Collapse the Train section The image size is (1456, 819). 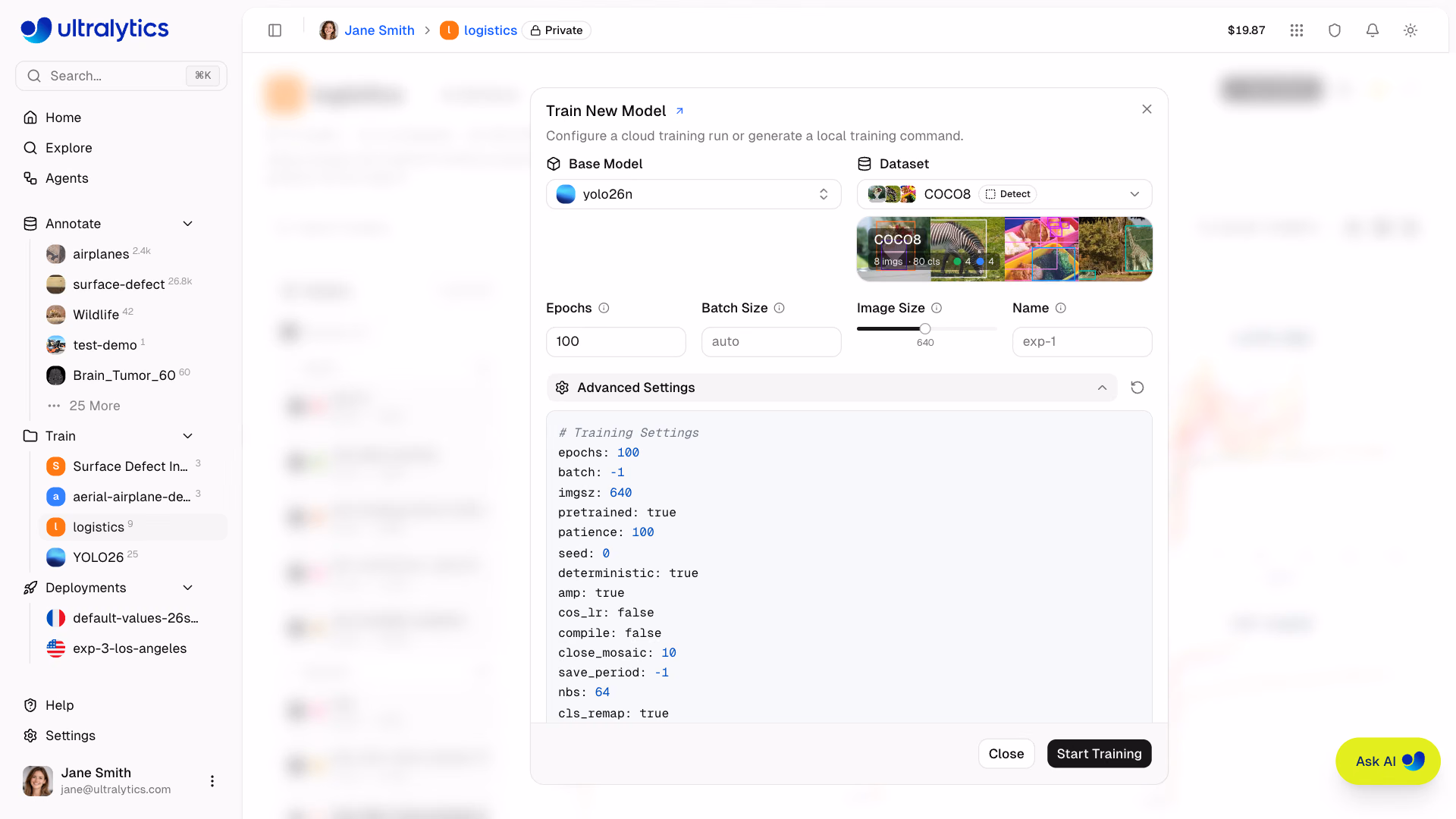point(188,436)
